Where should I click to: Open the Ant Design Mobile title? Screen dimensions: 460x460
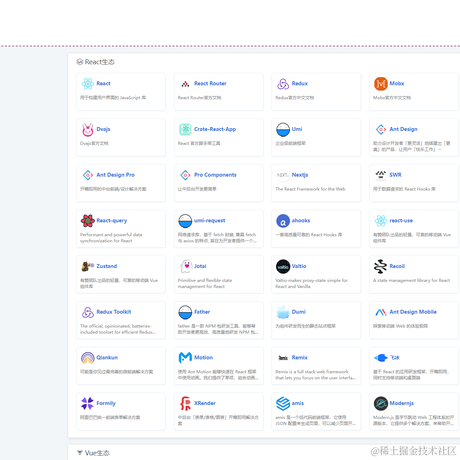pos(413,312)
